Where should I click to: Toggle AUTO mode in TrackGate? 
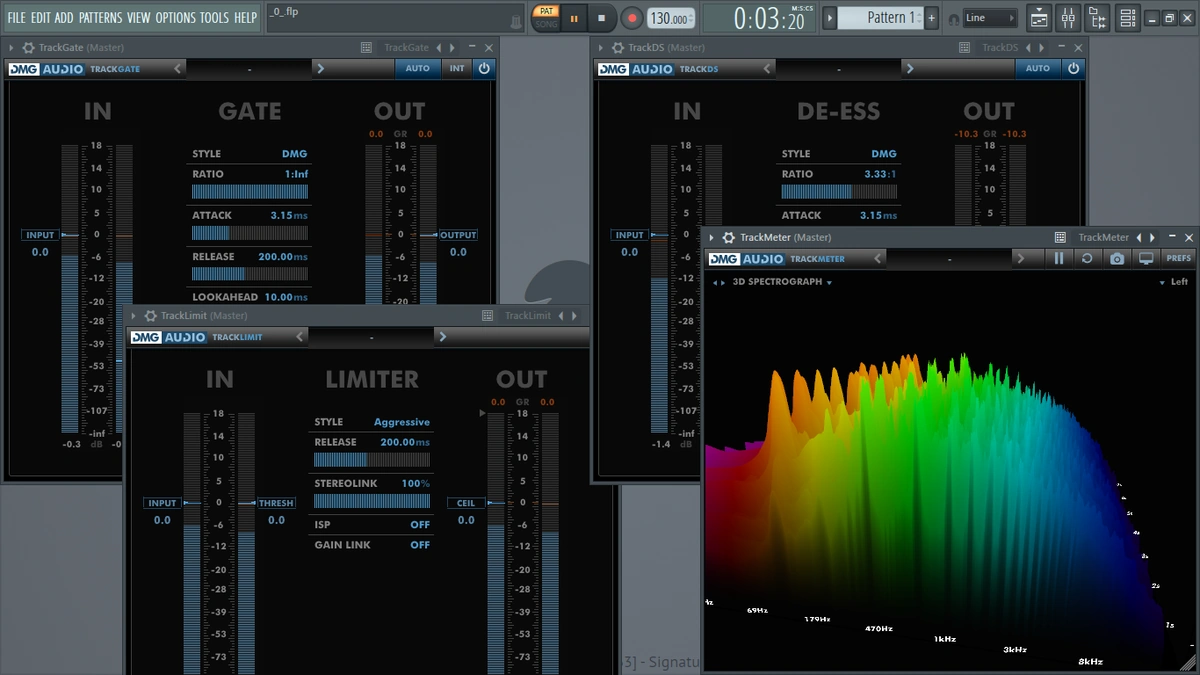[418, 68]
